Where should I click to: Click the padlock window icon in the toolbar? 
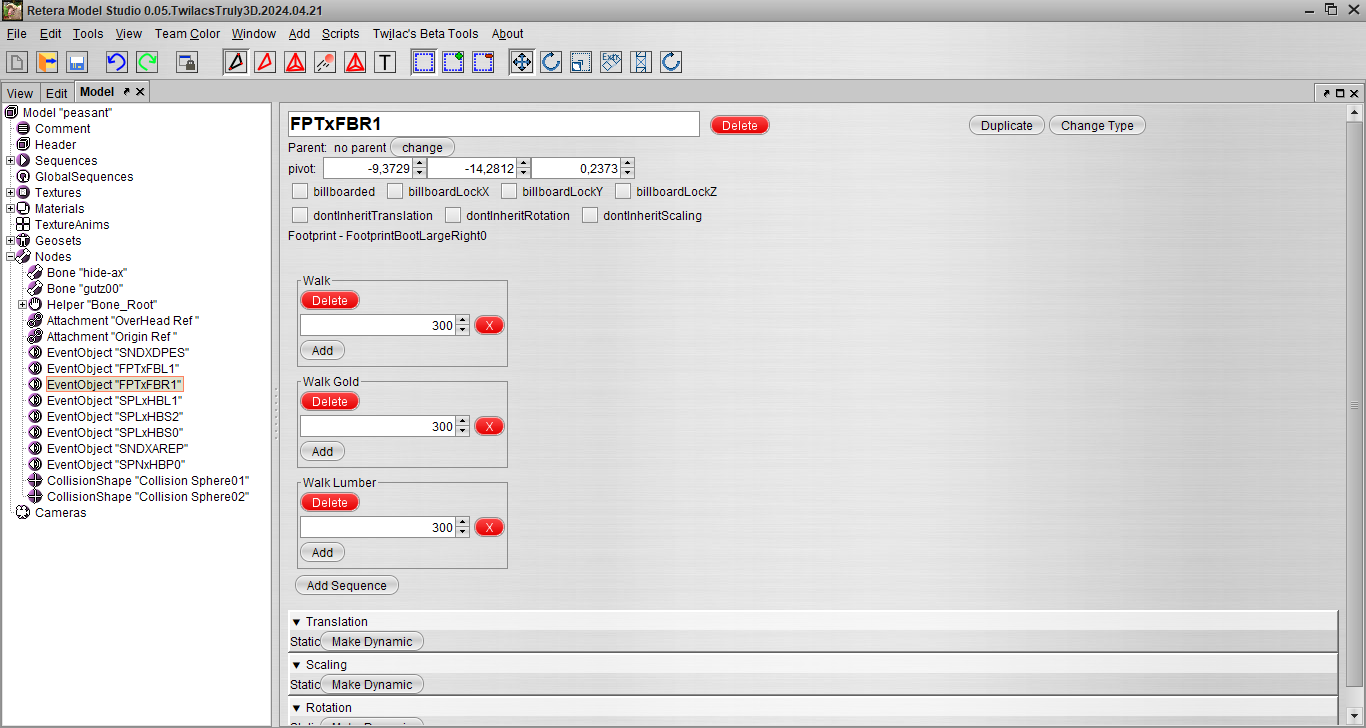click(187, 62)
